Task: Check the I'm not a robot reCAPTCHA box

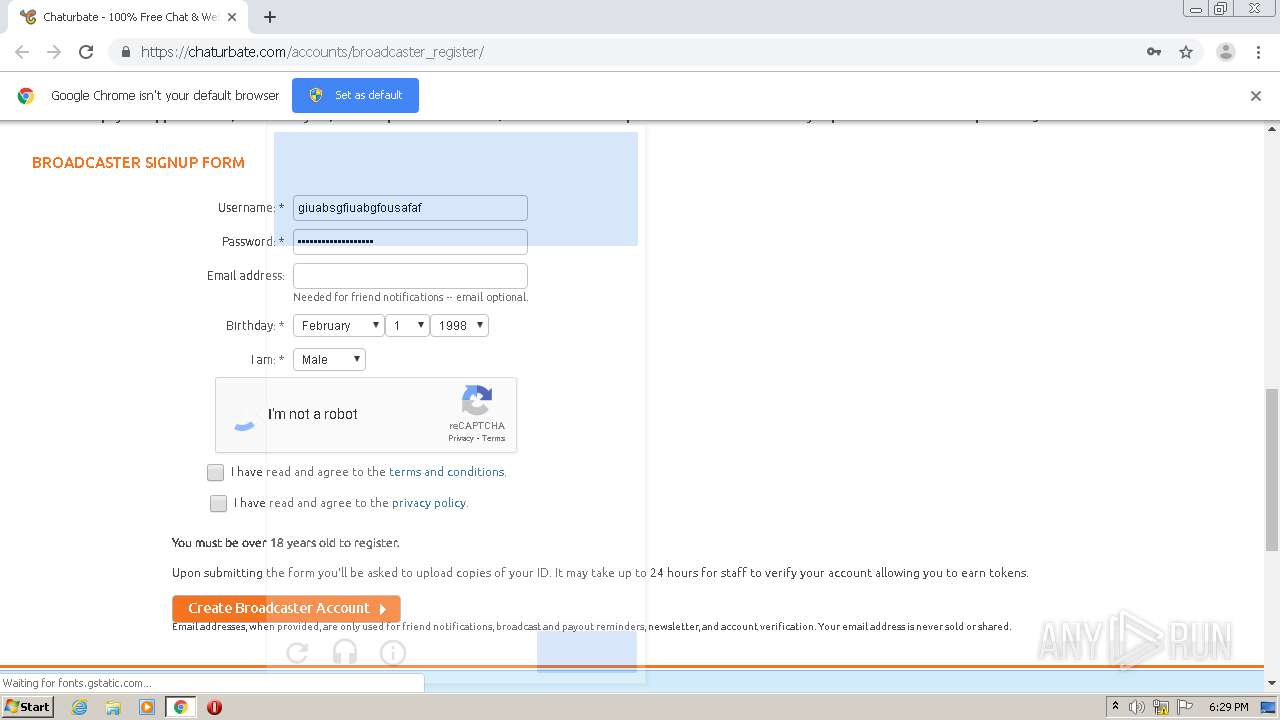Action: [x=245, y=415]
